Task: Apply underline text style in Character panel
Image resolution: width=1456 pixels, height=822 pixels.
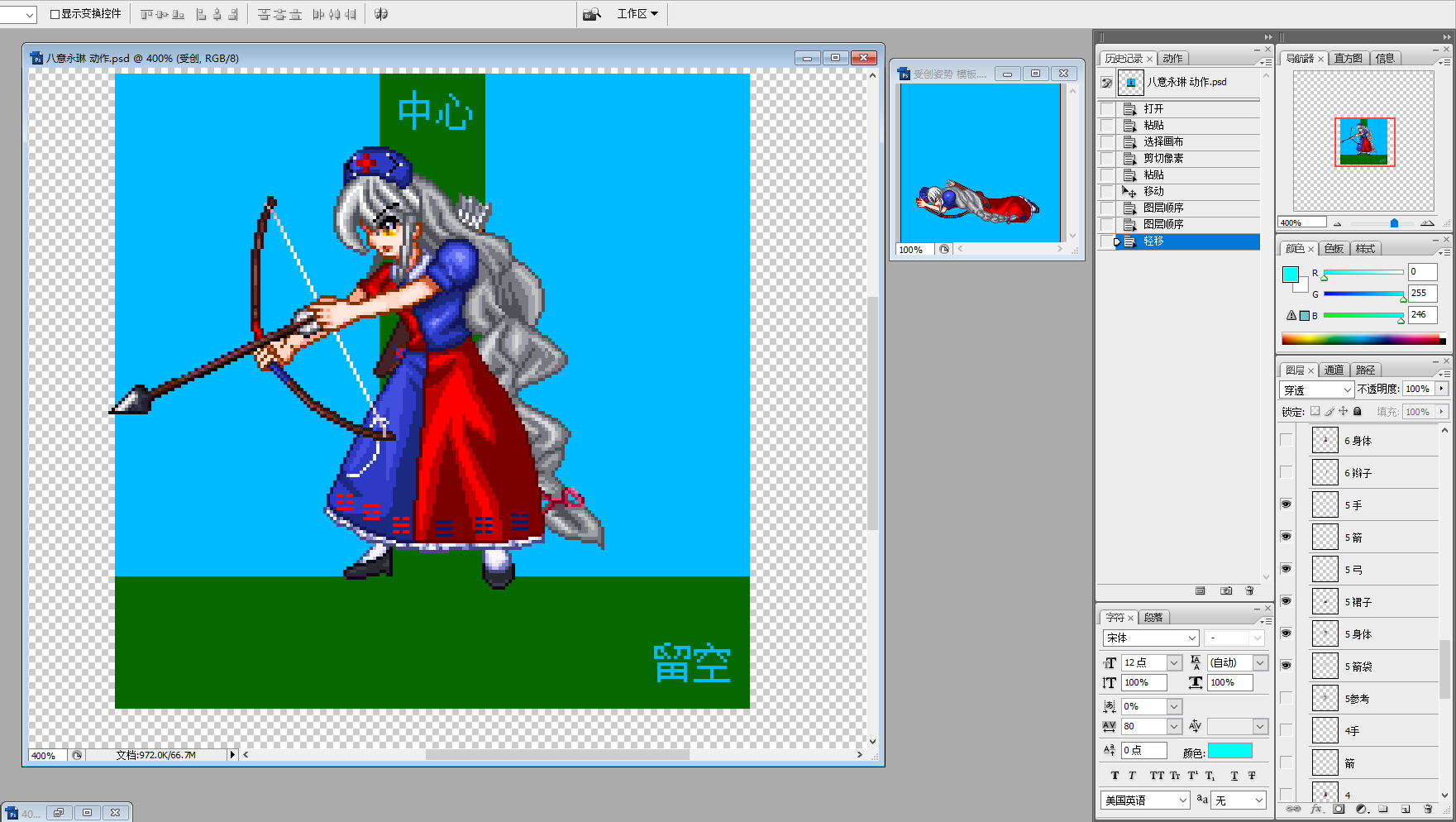Action: (1234, 776)
